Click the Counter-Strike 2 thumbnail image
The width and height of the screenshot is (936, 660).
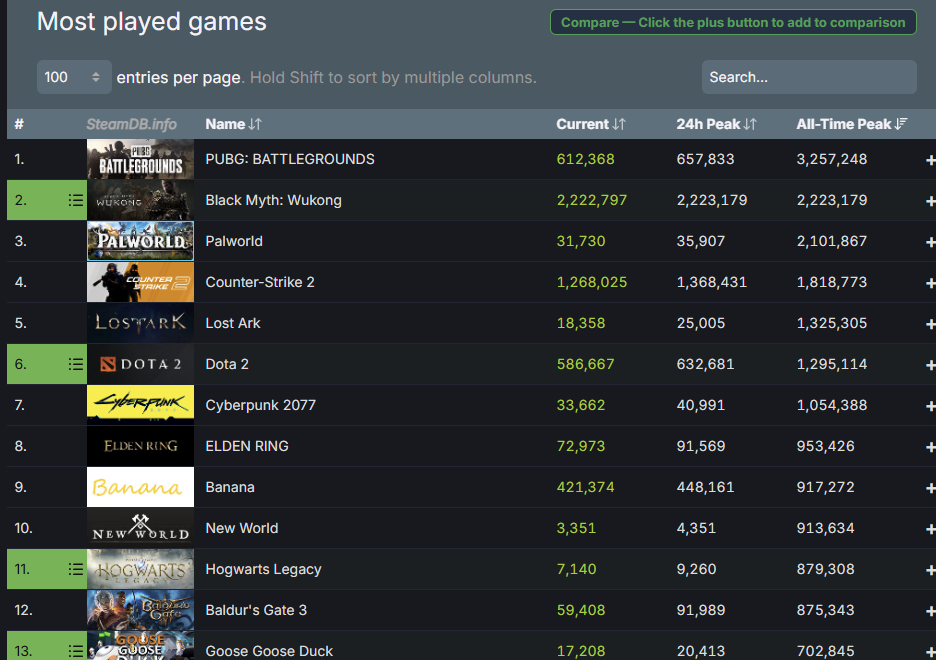[140, 282]
